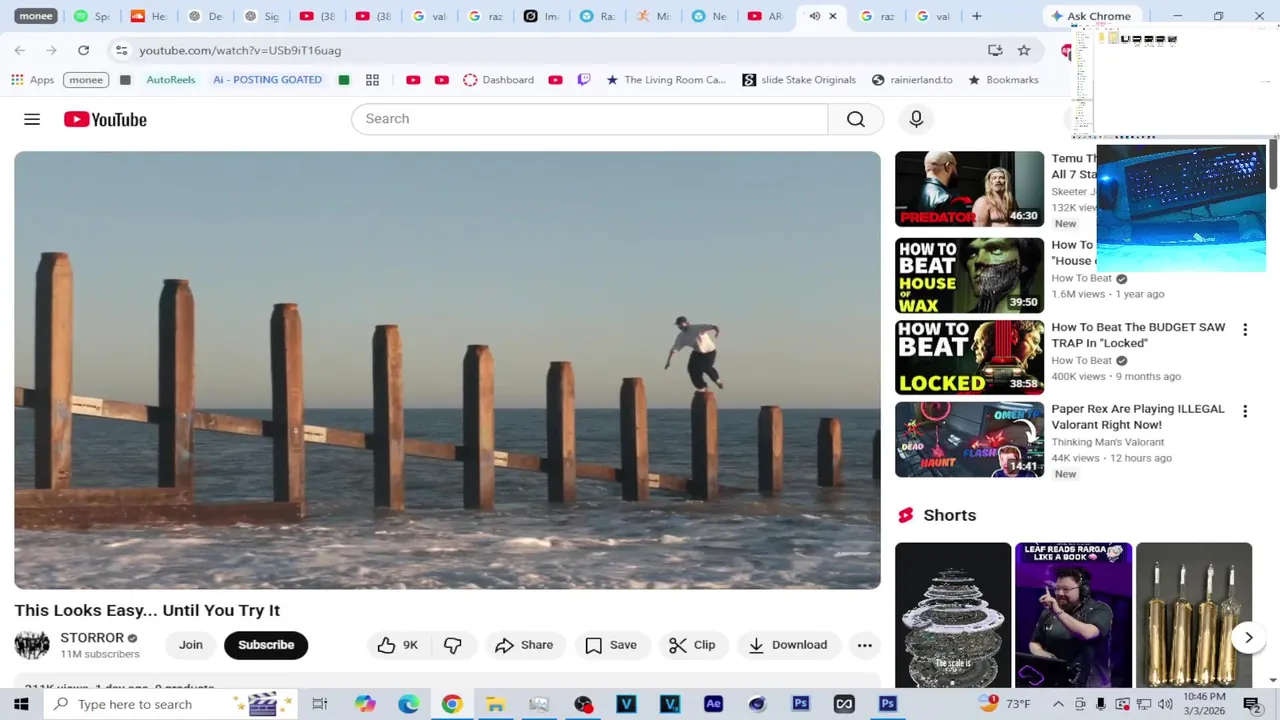Open the STORROR channel avatar
Screen dimensions: 1280x720
coord(32,645)
